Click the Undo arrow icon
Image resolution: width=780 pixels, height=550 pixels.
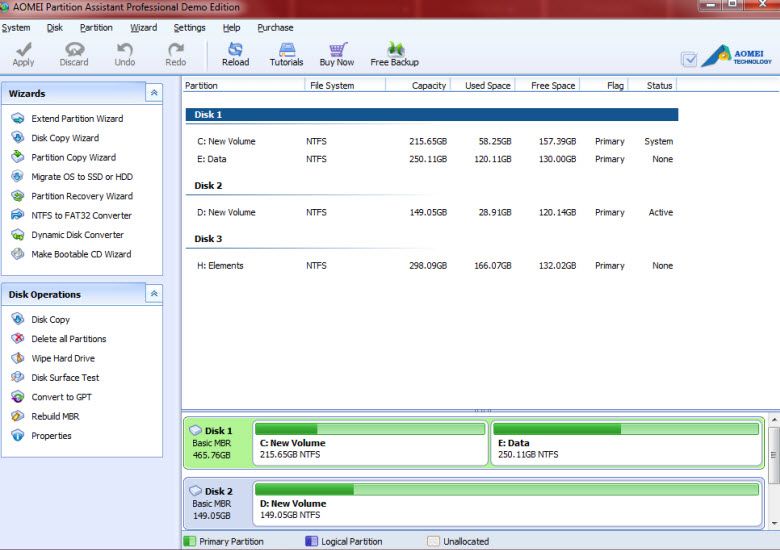click(x=124, y=49)
